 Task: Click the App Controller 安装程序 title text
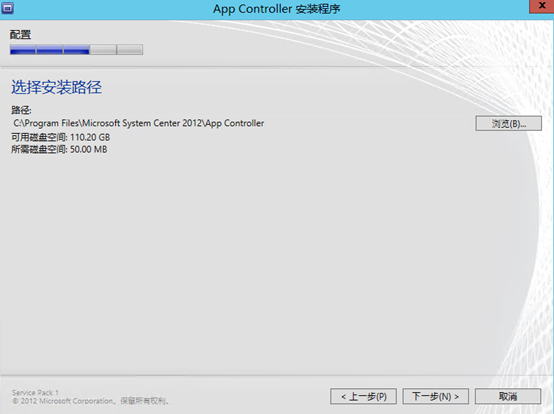click(x=277, y=9)
